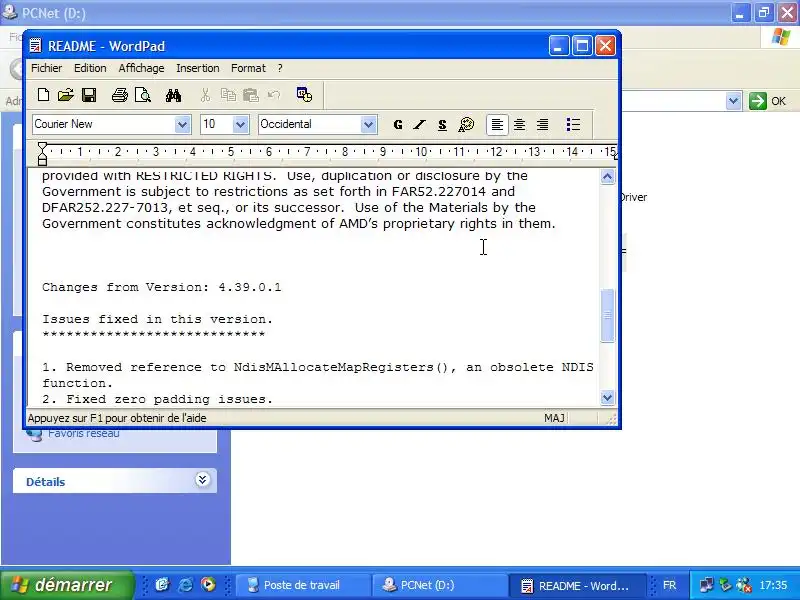Open the Edition menu

coord(90,68)
